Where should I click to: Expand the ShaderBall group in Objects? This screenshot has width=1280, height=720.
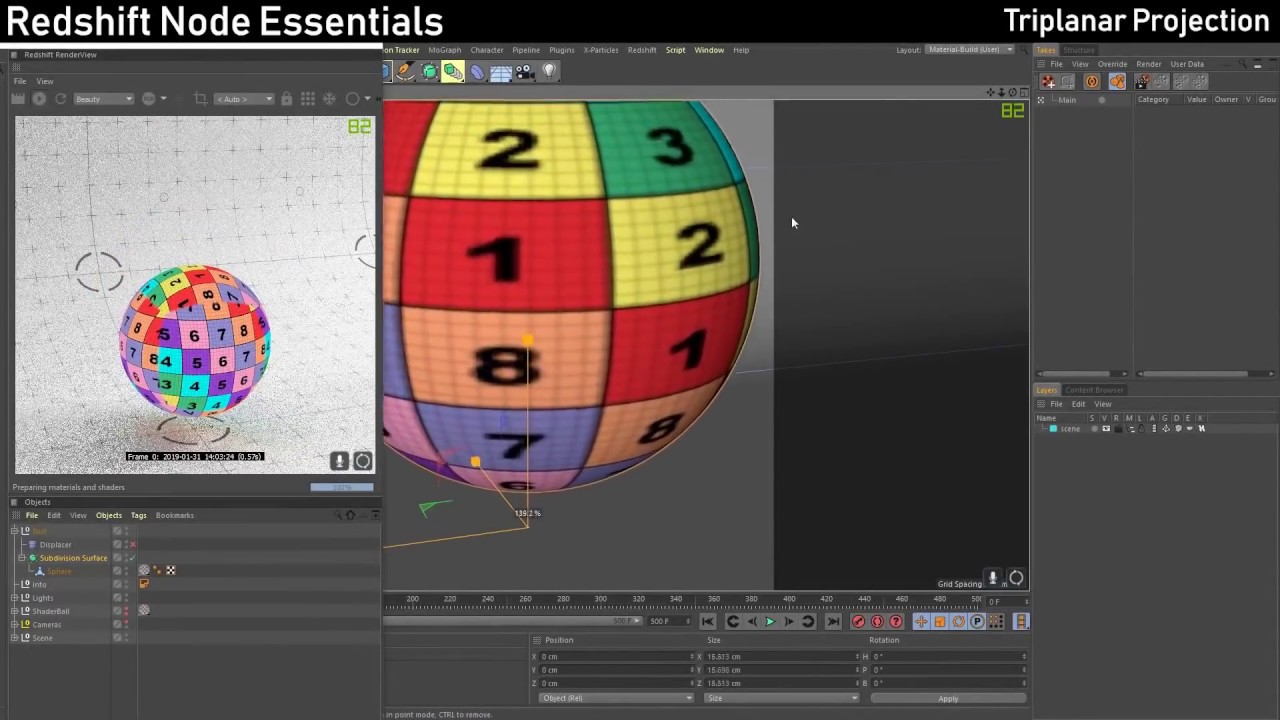(15, 611)
